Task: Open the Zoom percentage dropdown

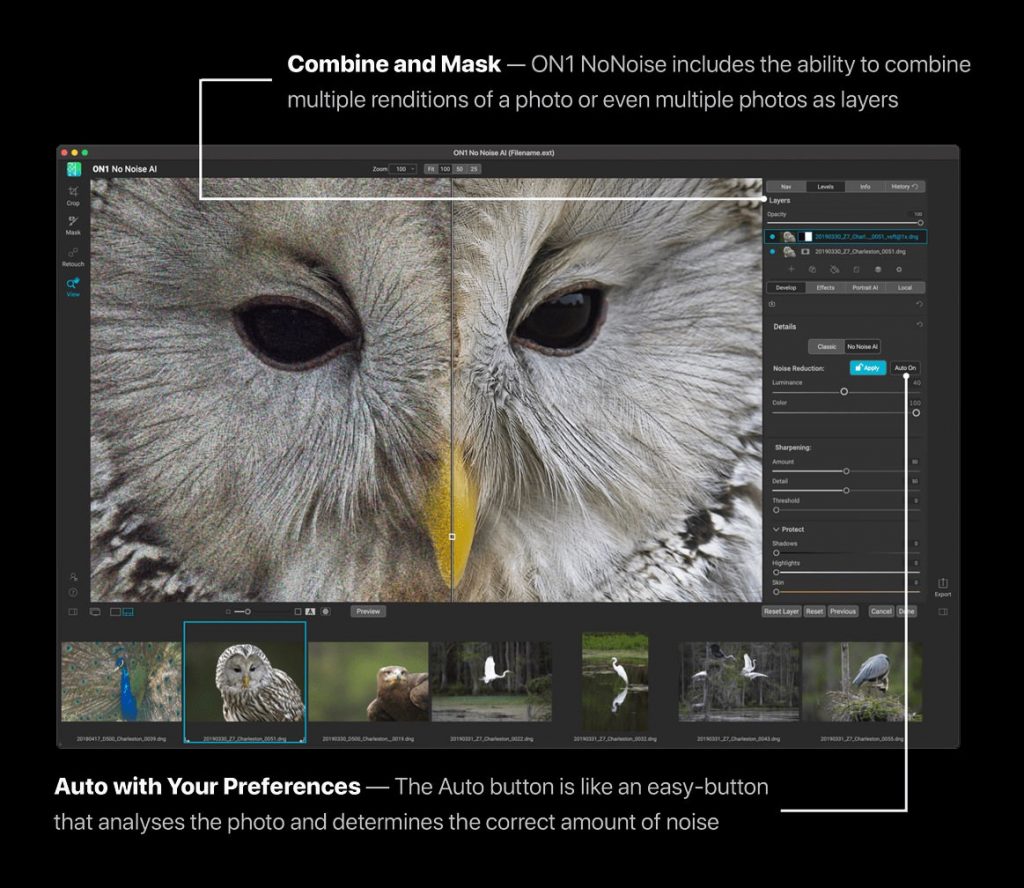Action: pyautogui.click(x=402, y=169)
